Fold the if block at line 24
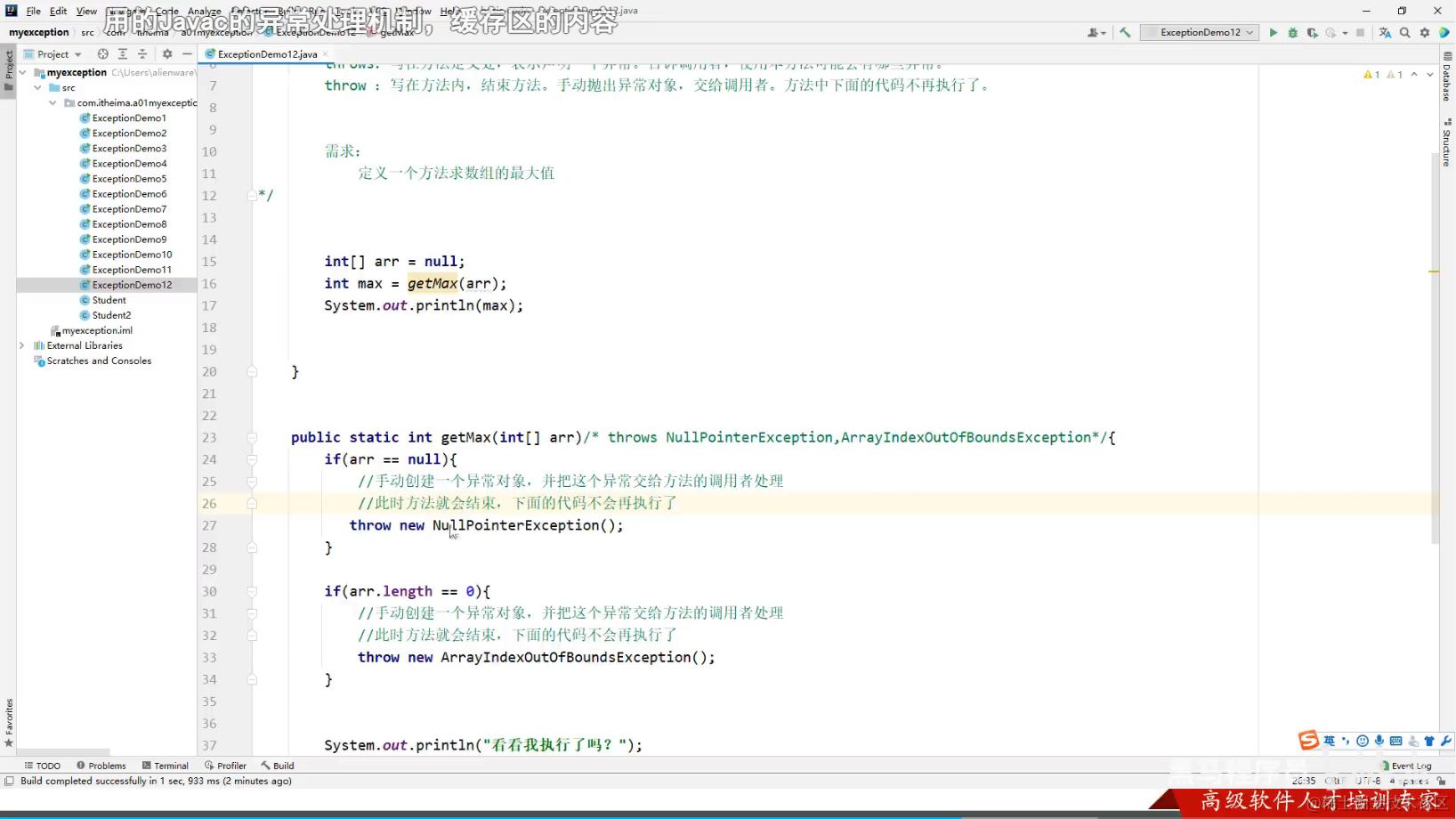 (252, 460)
